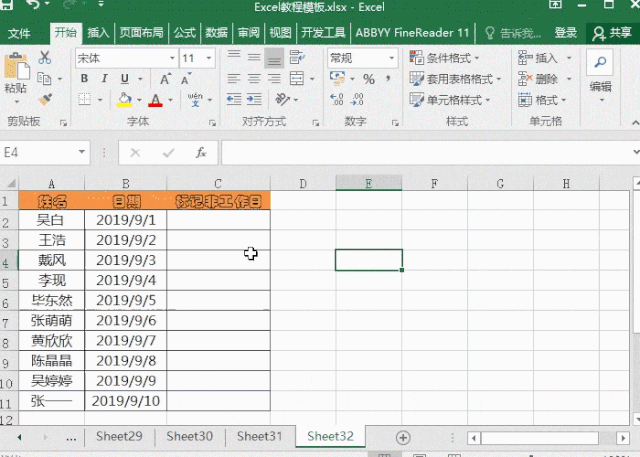Apply yellow fill color bucket
640x457 pixels.
click(124, 99)
